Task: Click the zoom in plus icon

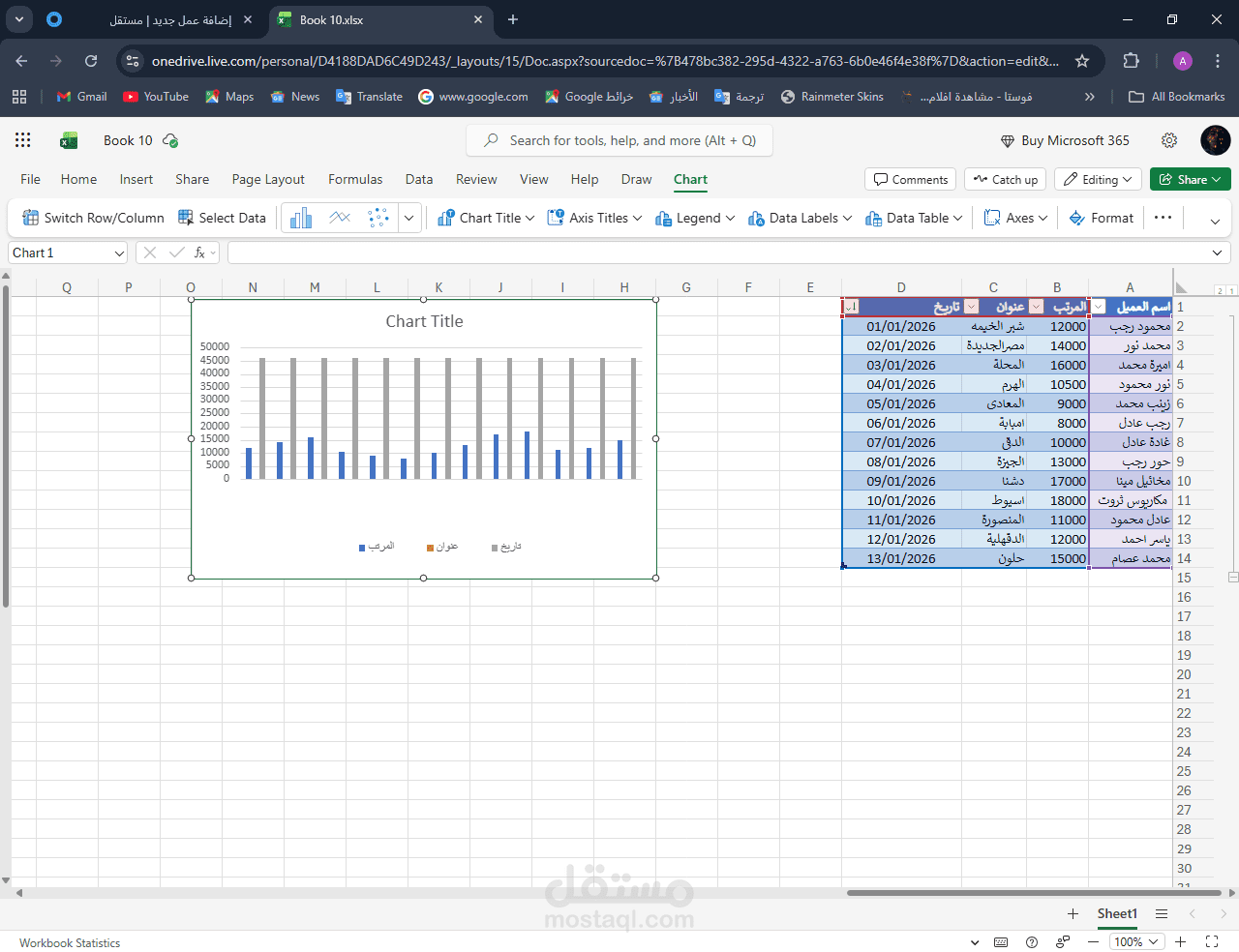Action: 1181,941
